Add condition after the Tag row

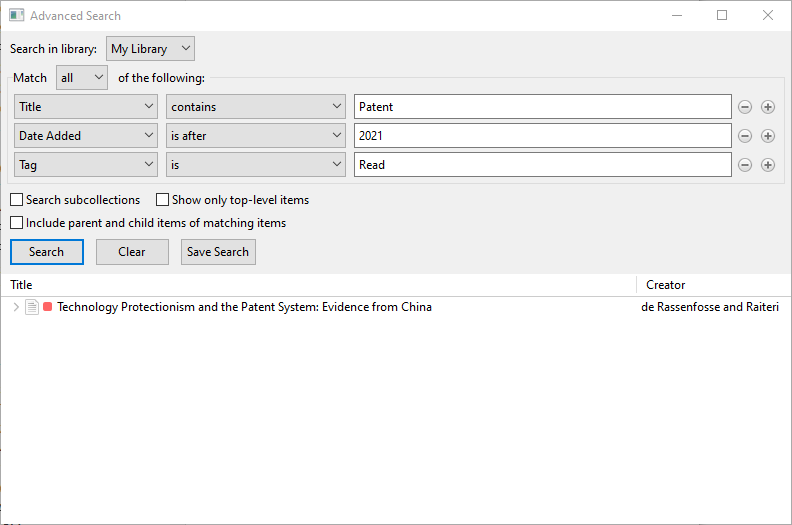click(768, 165)
